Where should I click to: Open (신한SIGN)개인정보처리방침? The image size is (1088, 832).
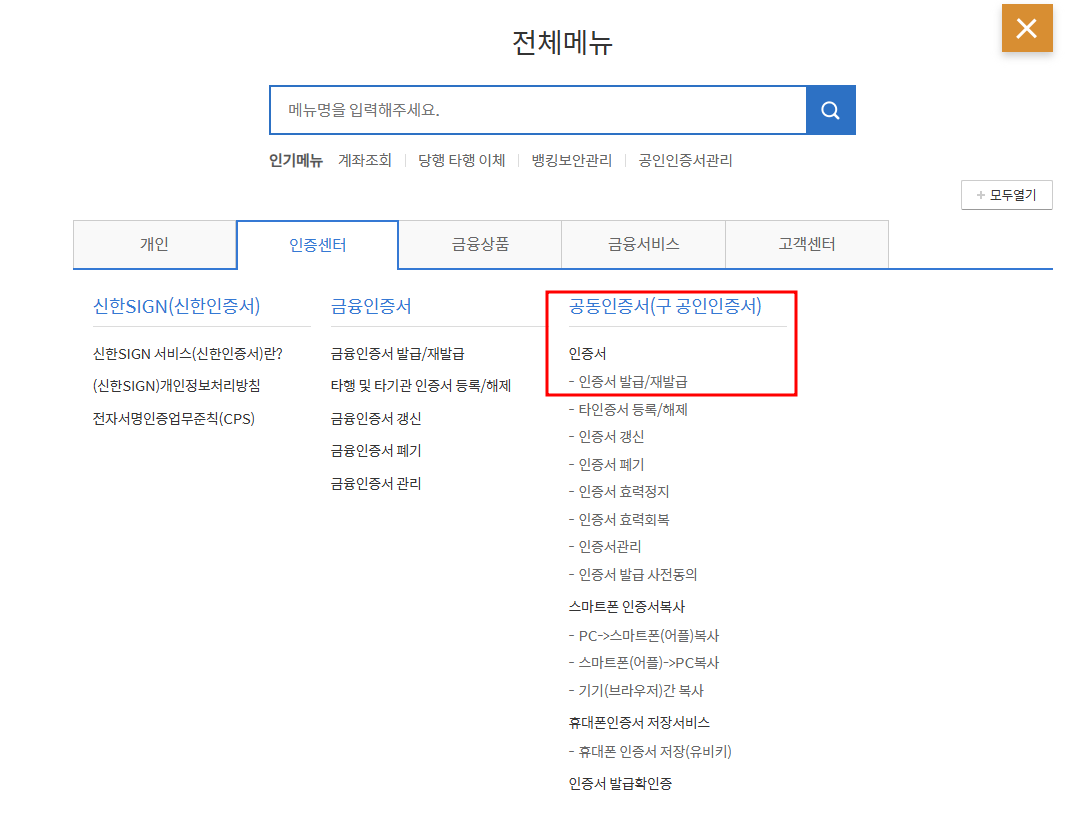(177, 386)
